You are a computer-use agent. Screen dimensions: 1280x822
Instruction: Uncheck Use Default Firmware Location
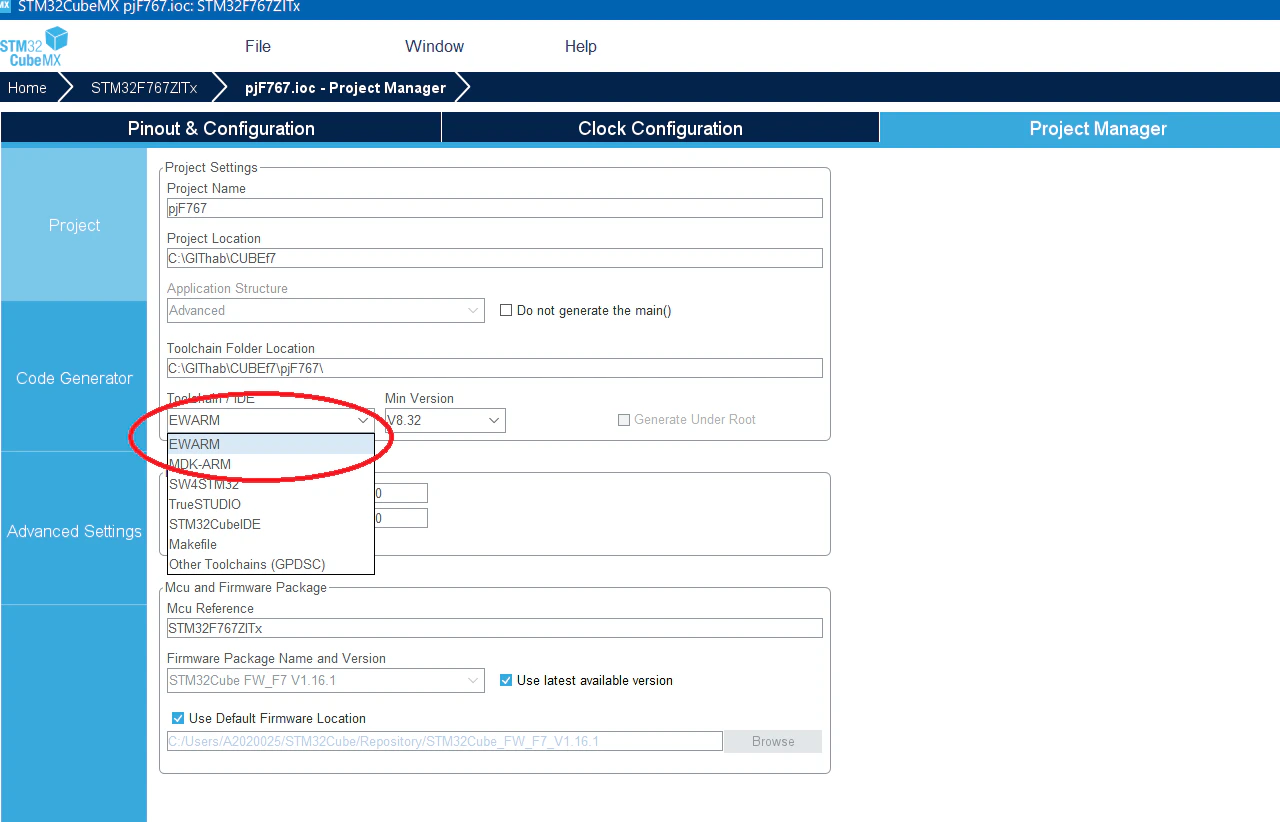pyautogui.click(x=178, y=718)
